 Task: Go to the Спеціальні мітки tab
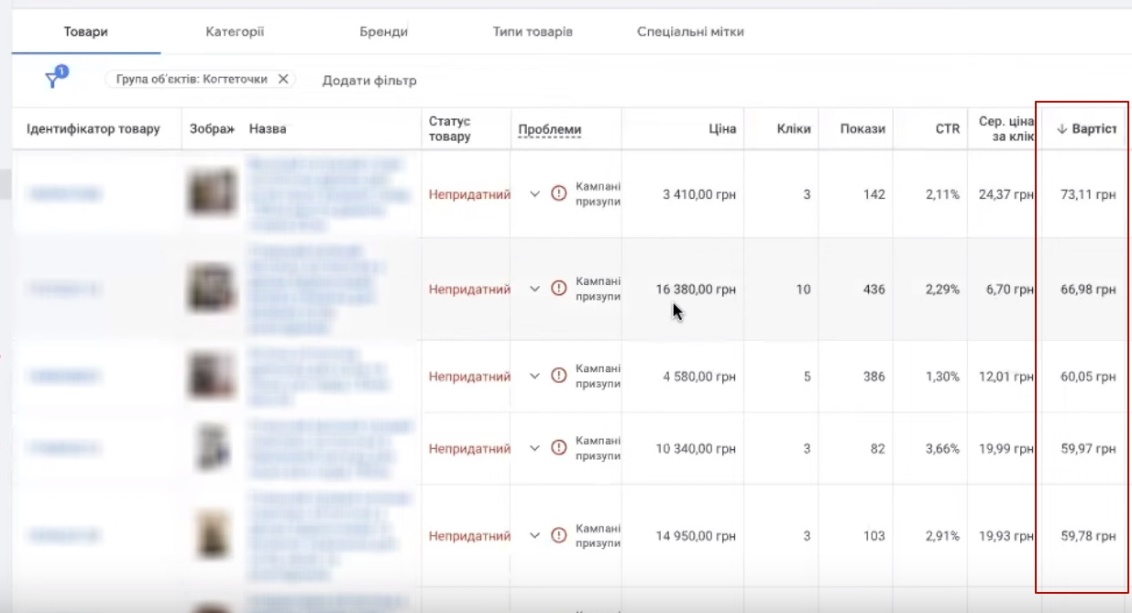pyautogui.click(x=690, y=32)
